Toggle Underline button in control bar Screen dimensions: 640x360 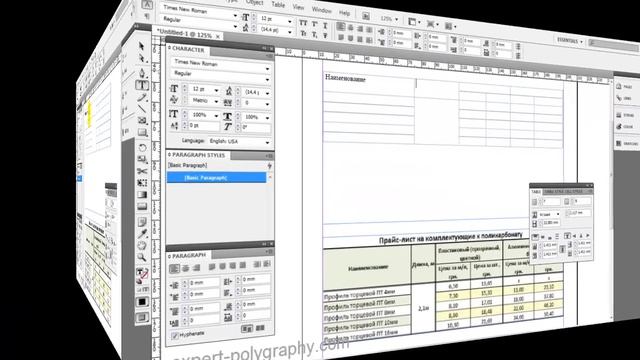point(325,25)
